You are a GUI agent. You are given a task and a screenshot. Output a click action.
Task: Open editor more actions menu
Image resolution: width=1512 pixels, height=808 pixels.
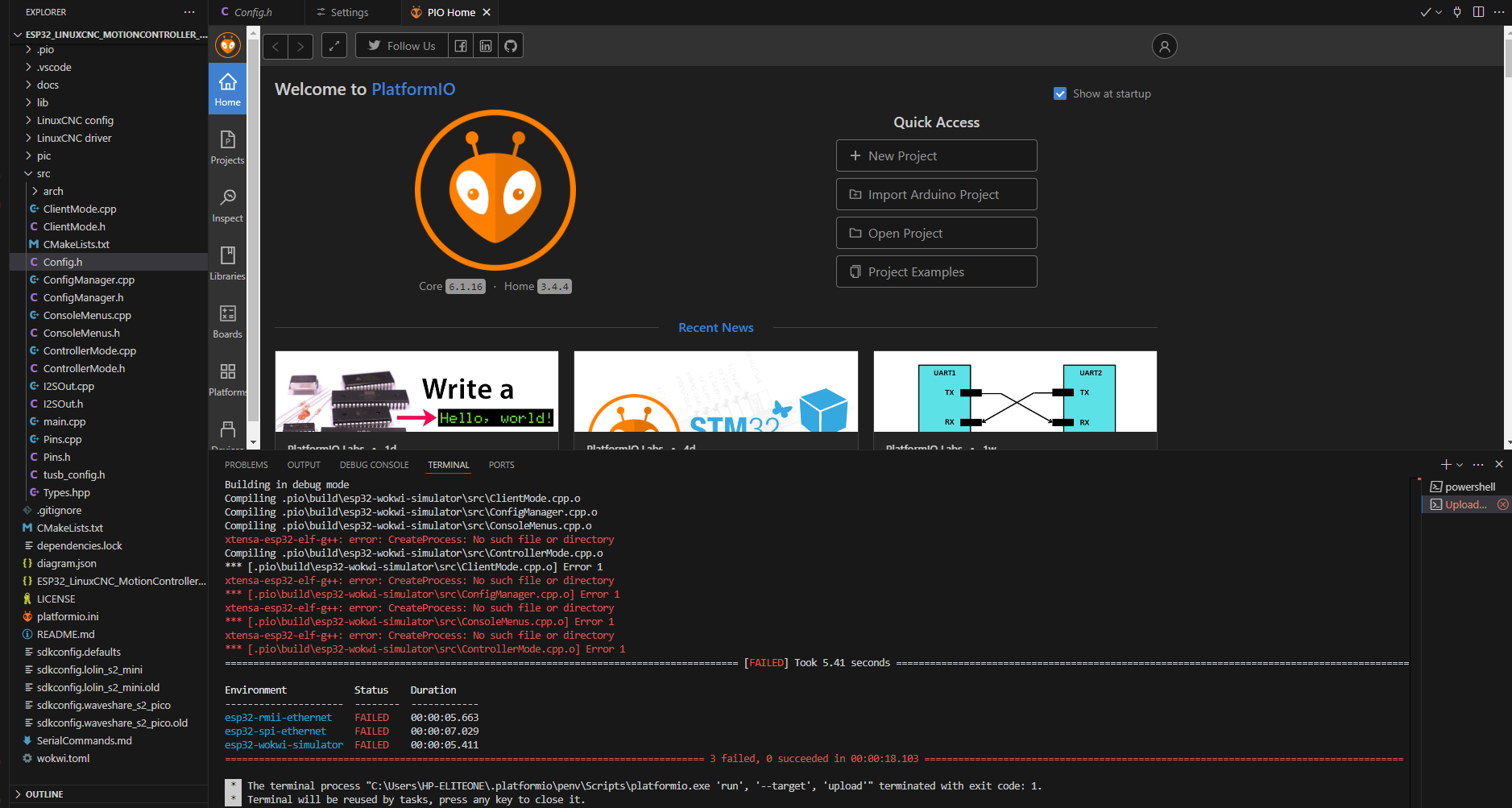1499,12
